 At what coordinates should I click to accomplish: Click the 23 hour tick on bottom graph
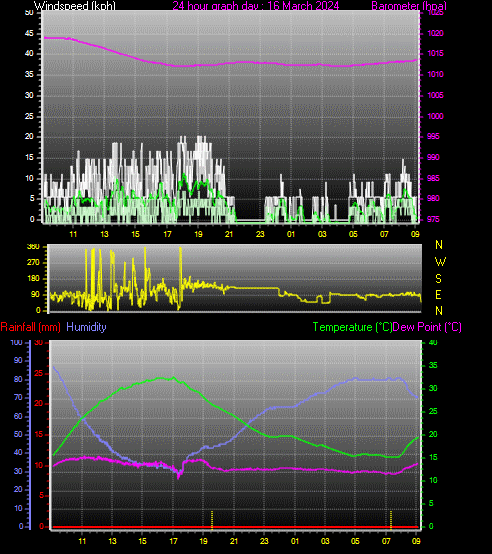tap(264, 541)
